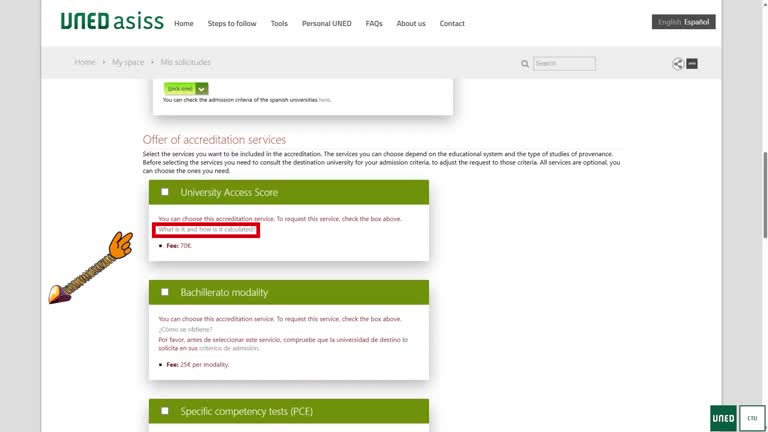Open the Steps to follow menu

point(232,23)
